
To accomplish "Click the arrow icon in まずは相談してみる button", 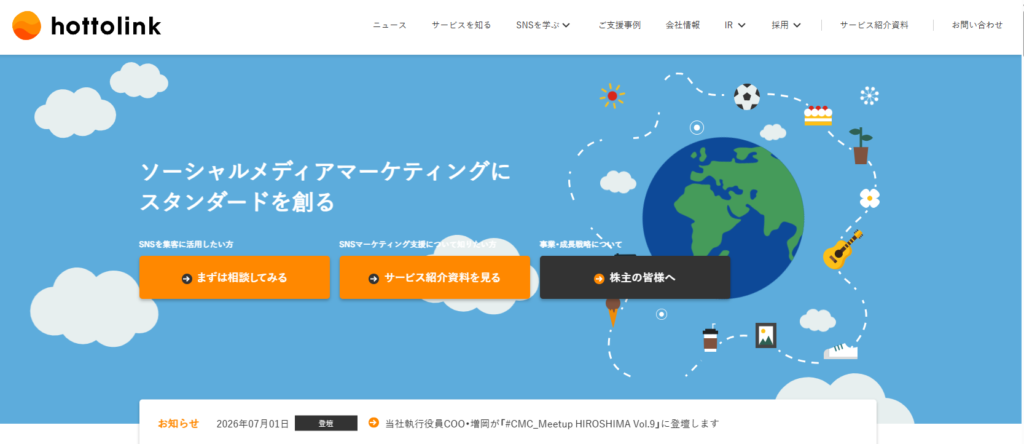I will [187, 278].
